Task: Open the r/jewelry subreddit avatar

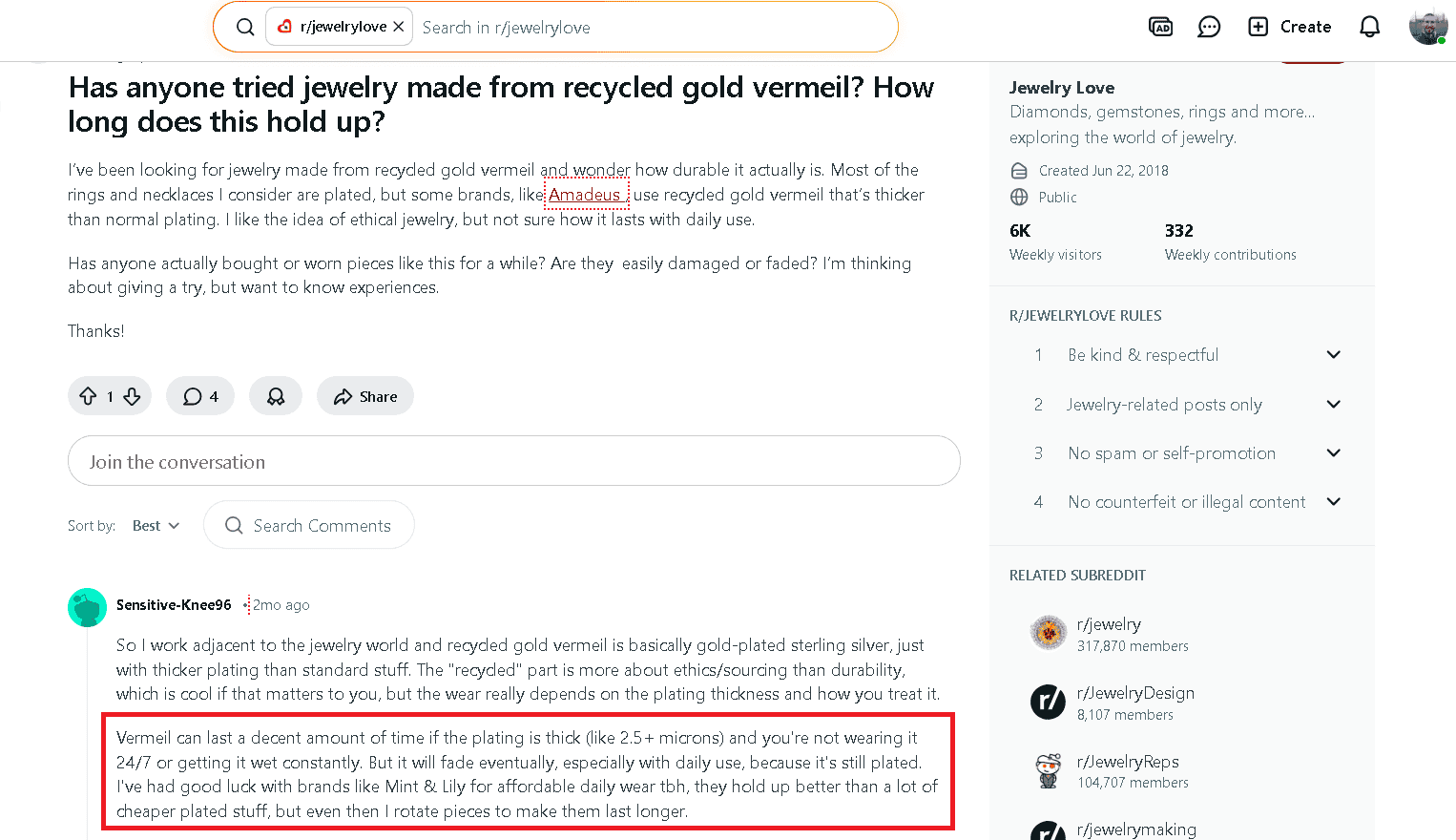Action: [1048, 632]
